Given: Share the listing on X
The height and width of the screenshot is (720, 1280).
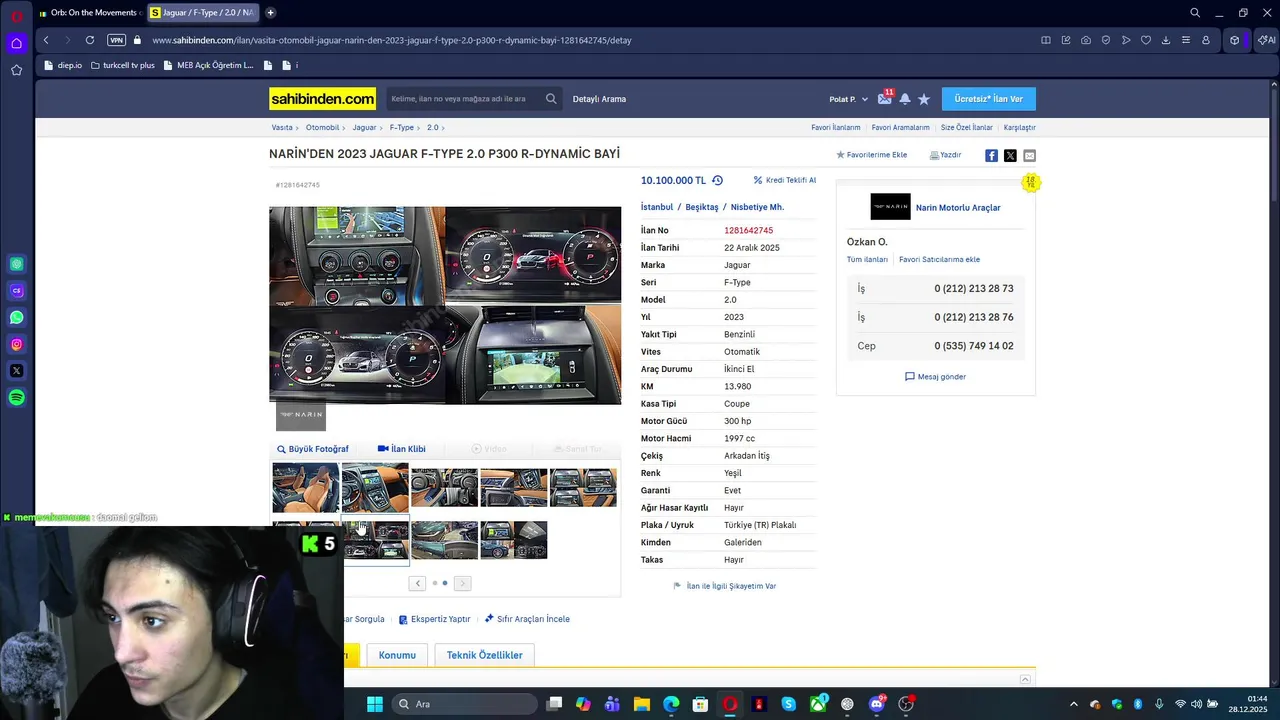Looking at the screenshot, I should click(x=1010, y=155).
